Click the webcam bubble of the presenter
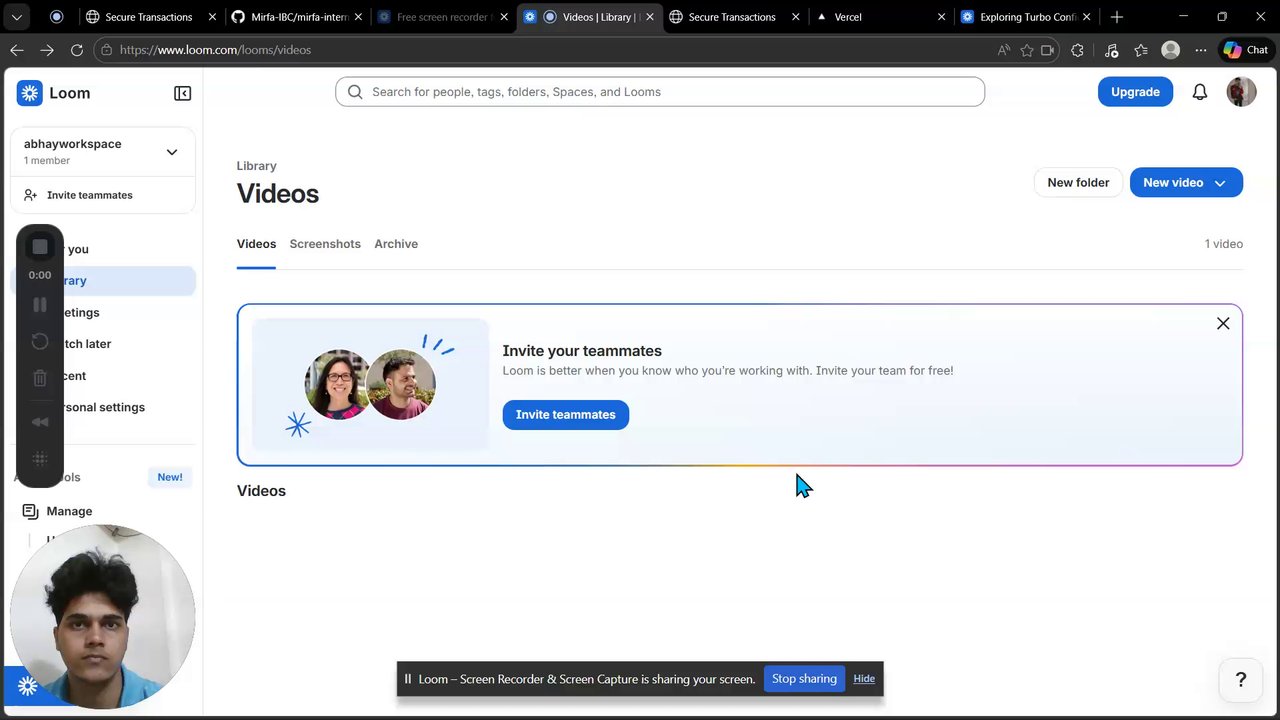This screenshot has height=720, width=1280. tap(102, 617)
